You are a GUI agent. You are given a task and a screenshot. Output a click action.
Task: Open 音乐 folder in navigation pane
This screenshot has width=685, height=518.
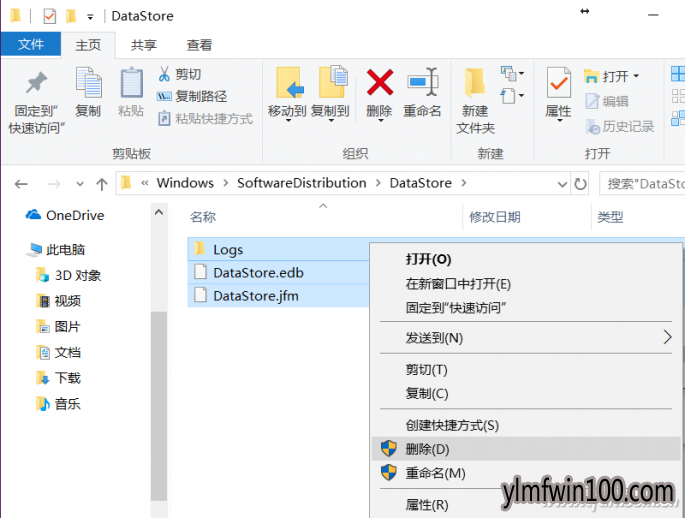(x=58, y=404)
